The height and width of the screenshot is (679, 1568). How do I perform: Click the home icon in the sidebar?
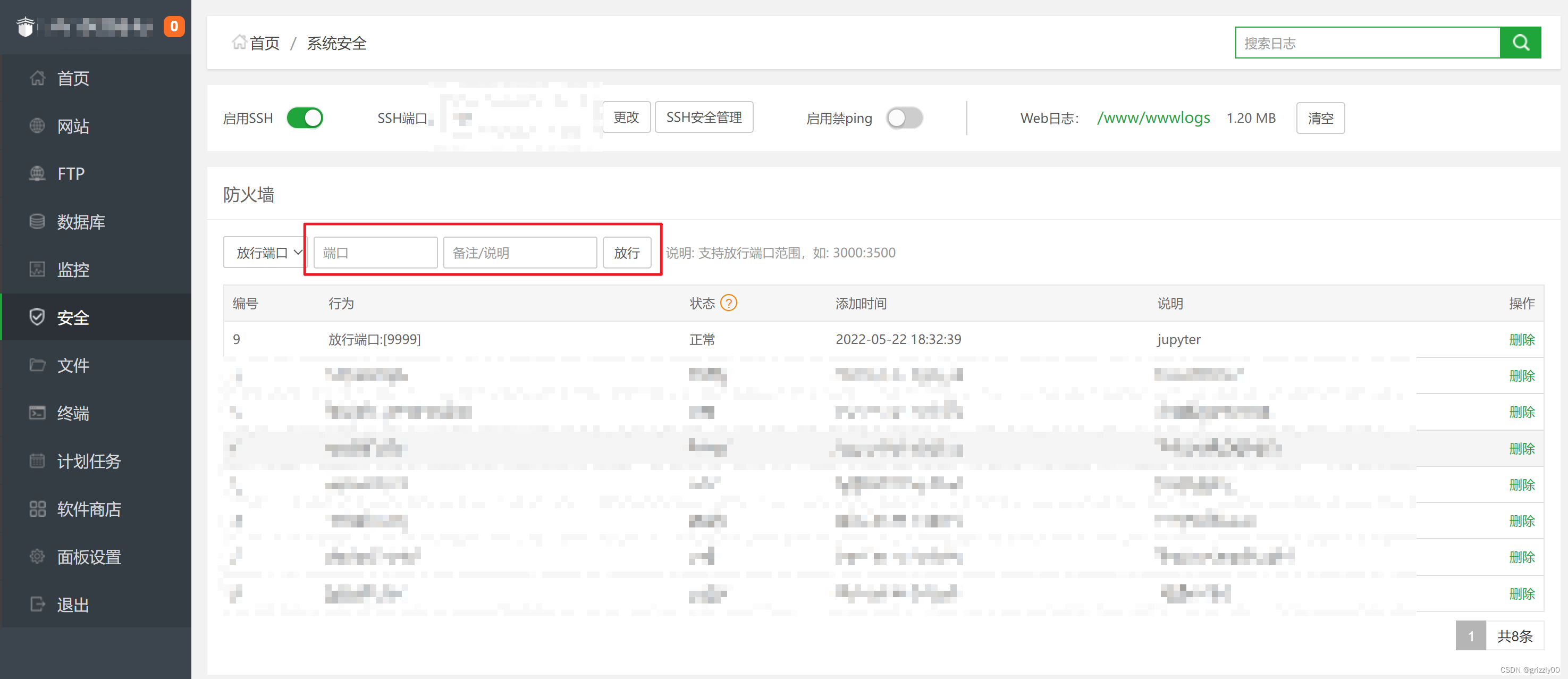pos(37,78)
